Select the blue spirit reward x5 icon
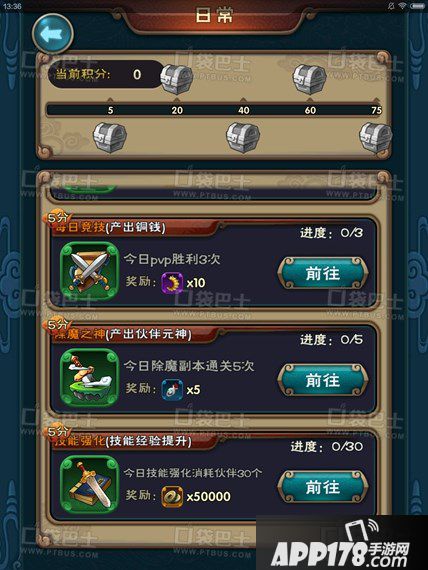This screenshot has width=428, height=570. click(172, 390)
